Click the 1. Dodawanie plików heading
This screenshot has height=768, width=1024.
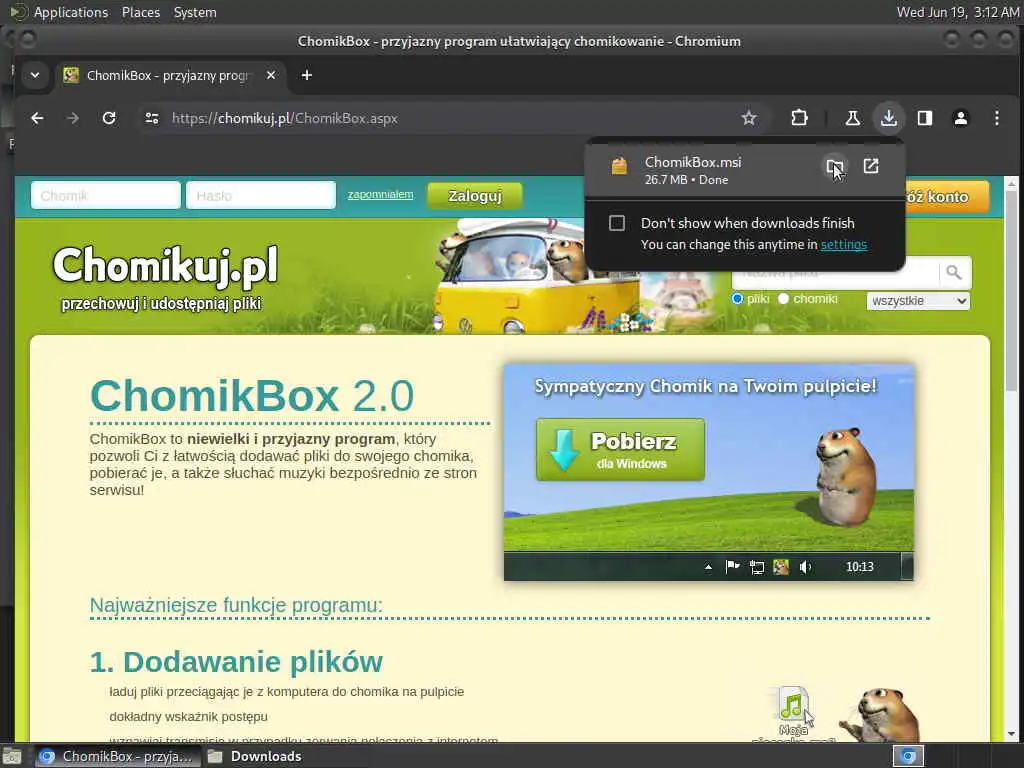click(236, 662)
